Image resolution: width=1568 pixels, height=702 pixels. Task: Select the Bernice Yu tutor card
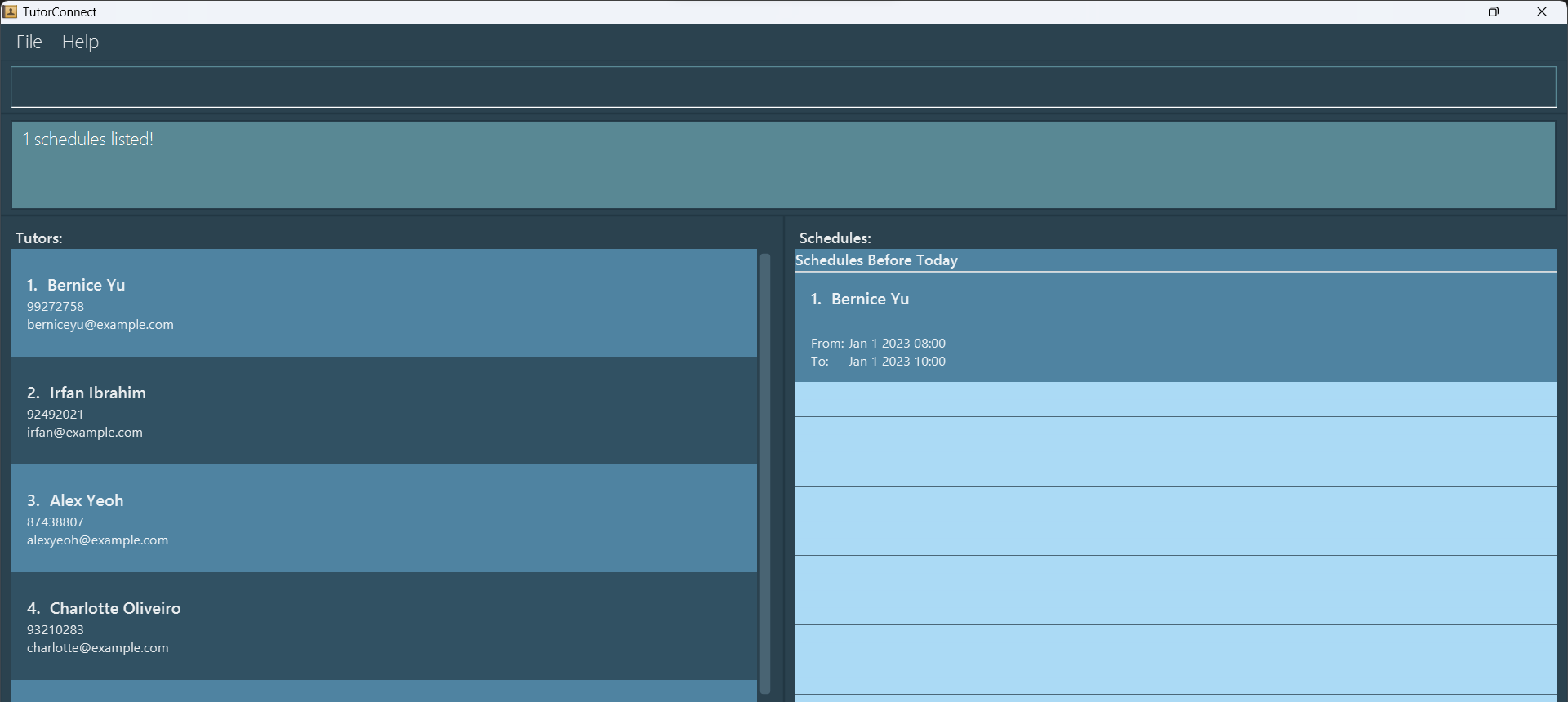click(x=384, y=303)
